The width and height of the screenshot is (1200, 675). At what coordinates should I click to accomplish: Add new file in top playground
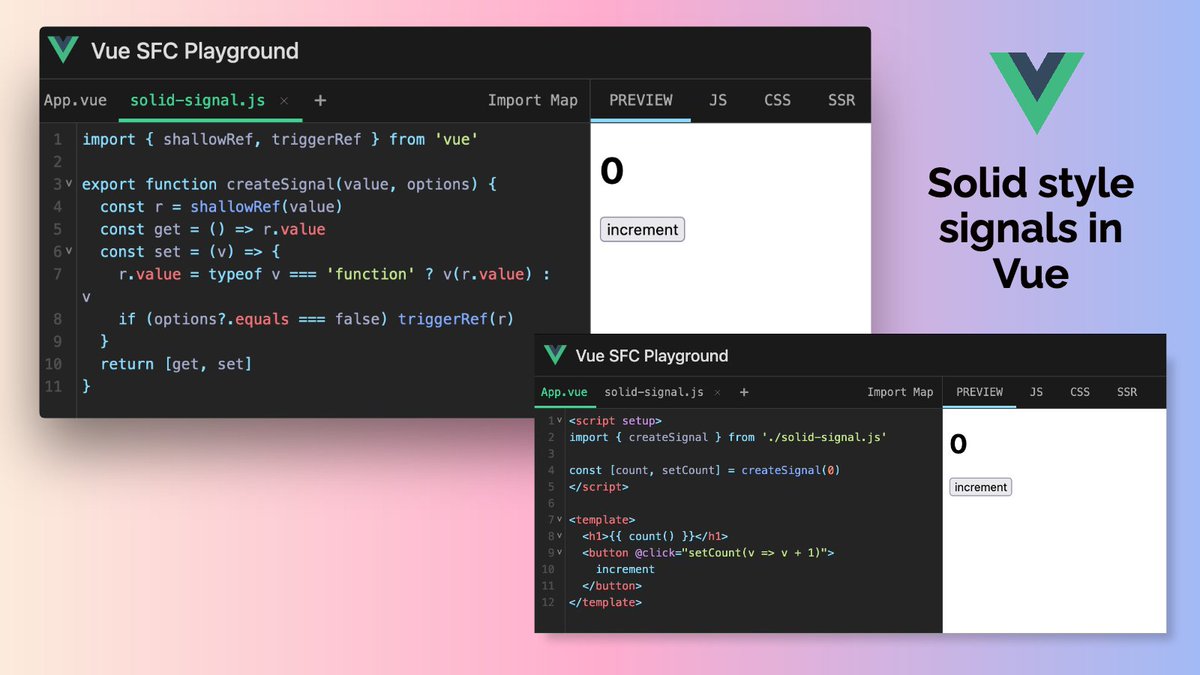320,100
